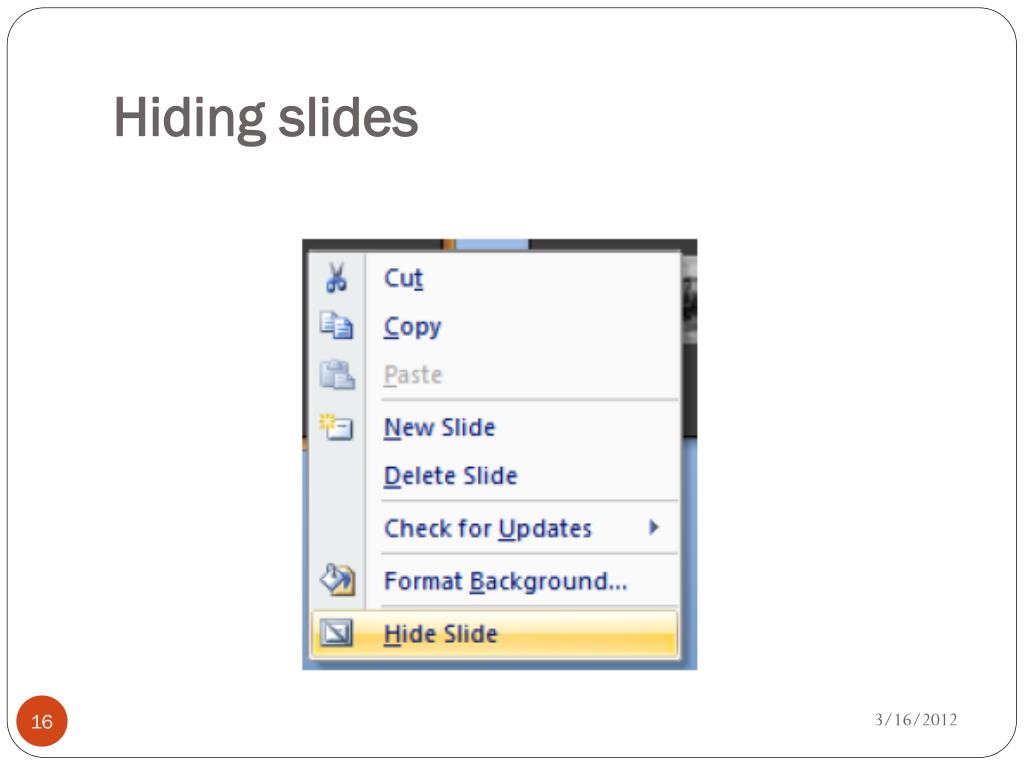The height and width of the screenshot is (768, 1024).
Task: Click the Hiding slides title text
Action: [x=266, y=118]
